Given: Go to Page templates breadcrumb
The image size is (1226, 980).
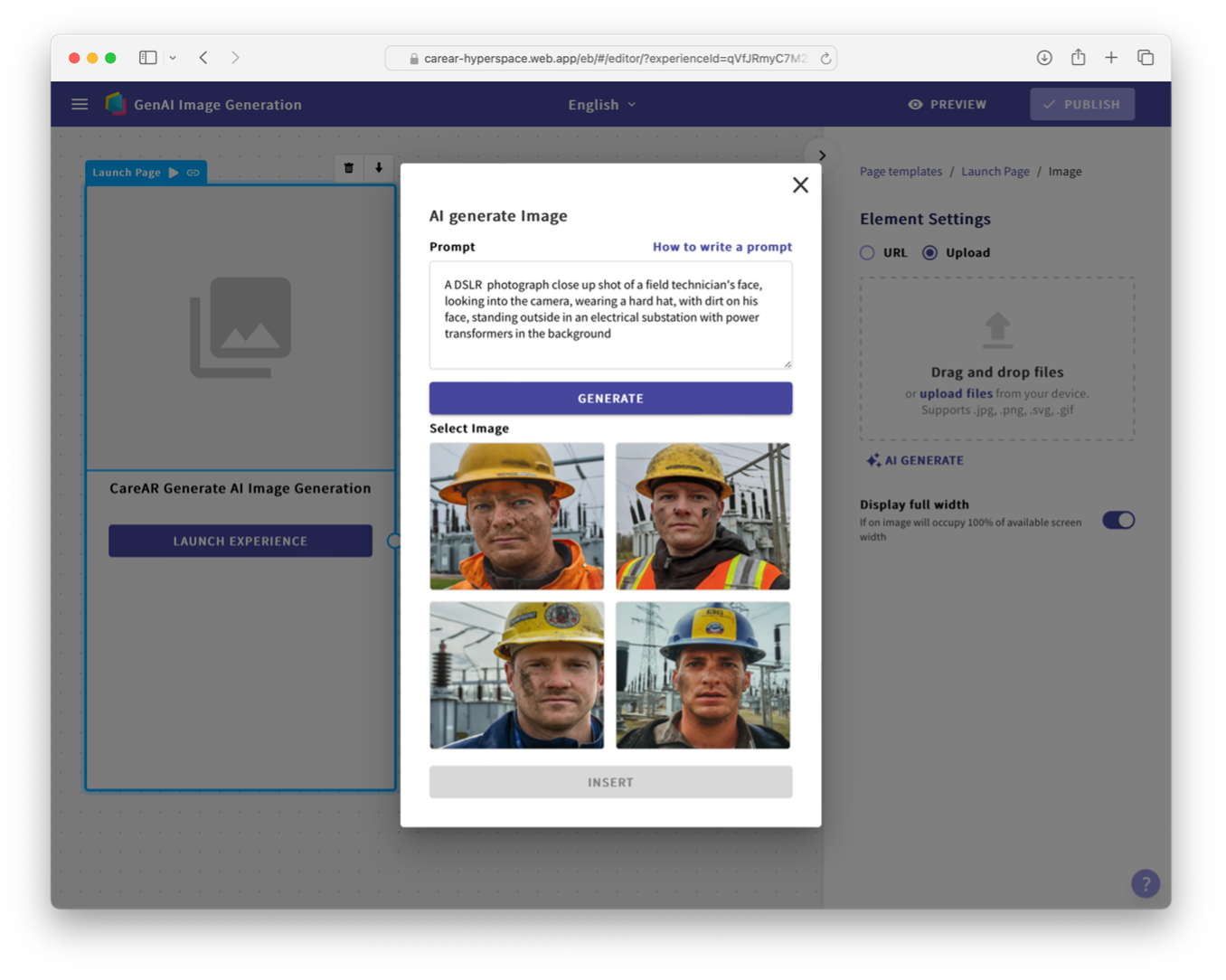Looking at the screenshot, I should click(x=901, y=172).
